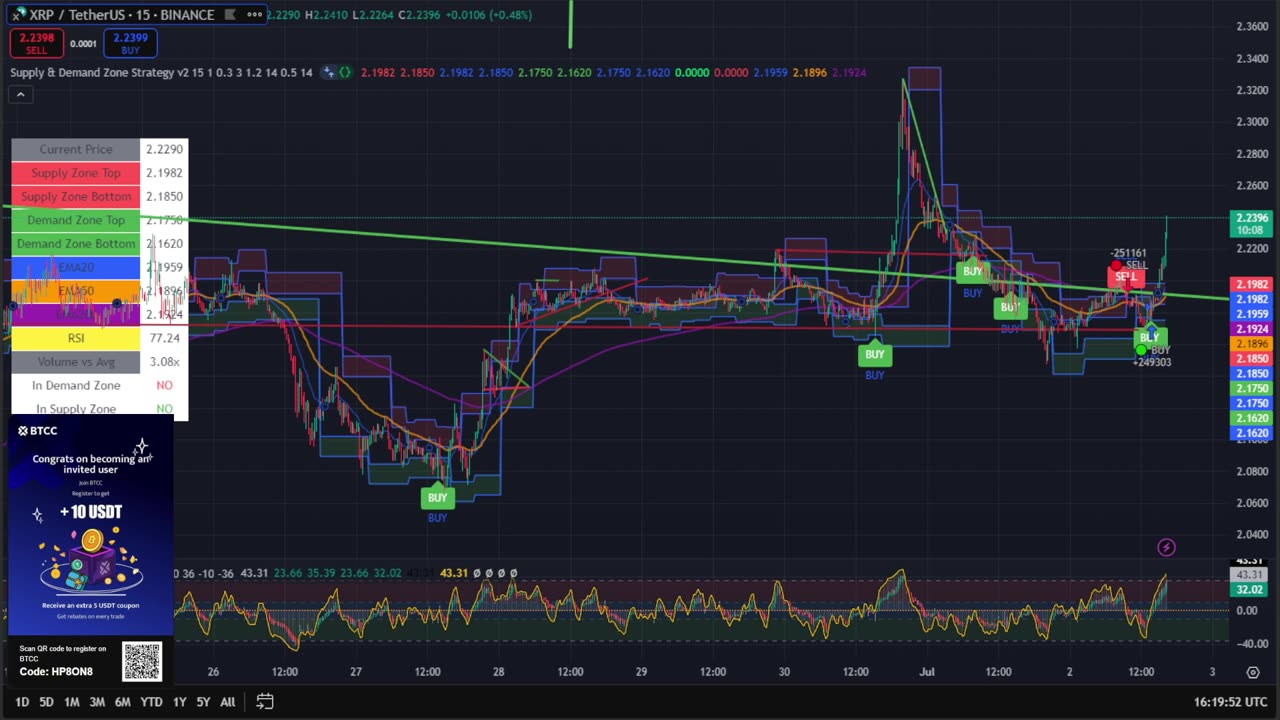Click the close price C2.2396 readout
The height and width of the screenshot is (720, 1280).
[420, 15]
